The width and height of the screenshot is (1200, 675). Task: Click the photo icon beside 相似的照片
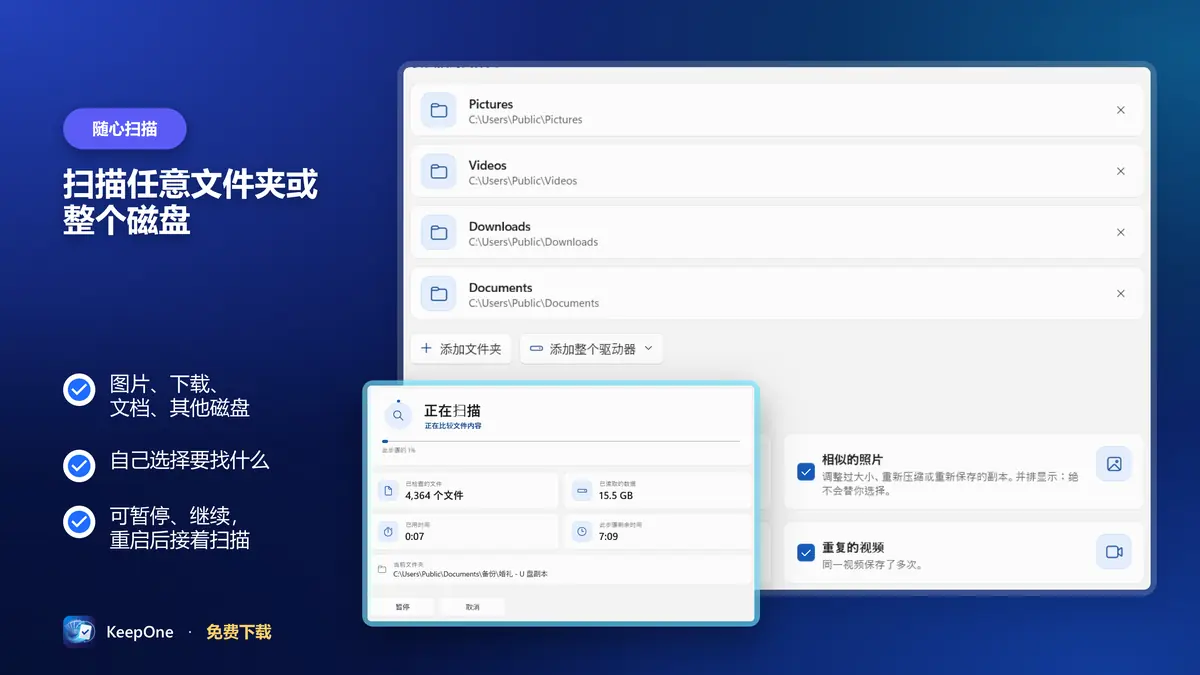click(x=1114, y=464)
